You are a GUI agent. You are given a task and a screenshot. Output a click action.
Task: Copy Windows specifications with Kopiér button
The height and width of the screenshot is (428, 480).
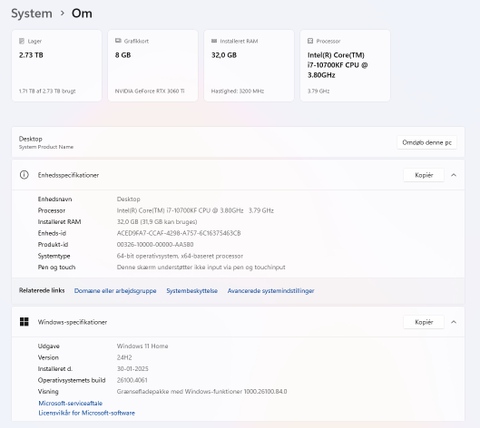point(424,322)
